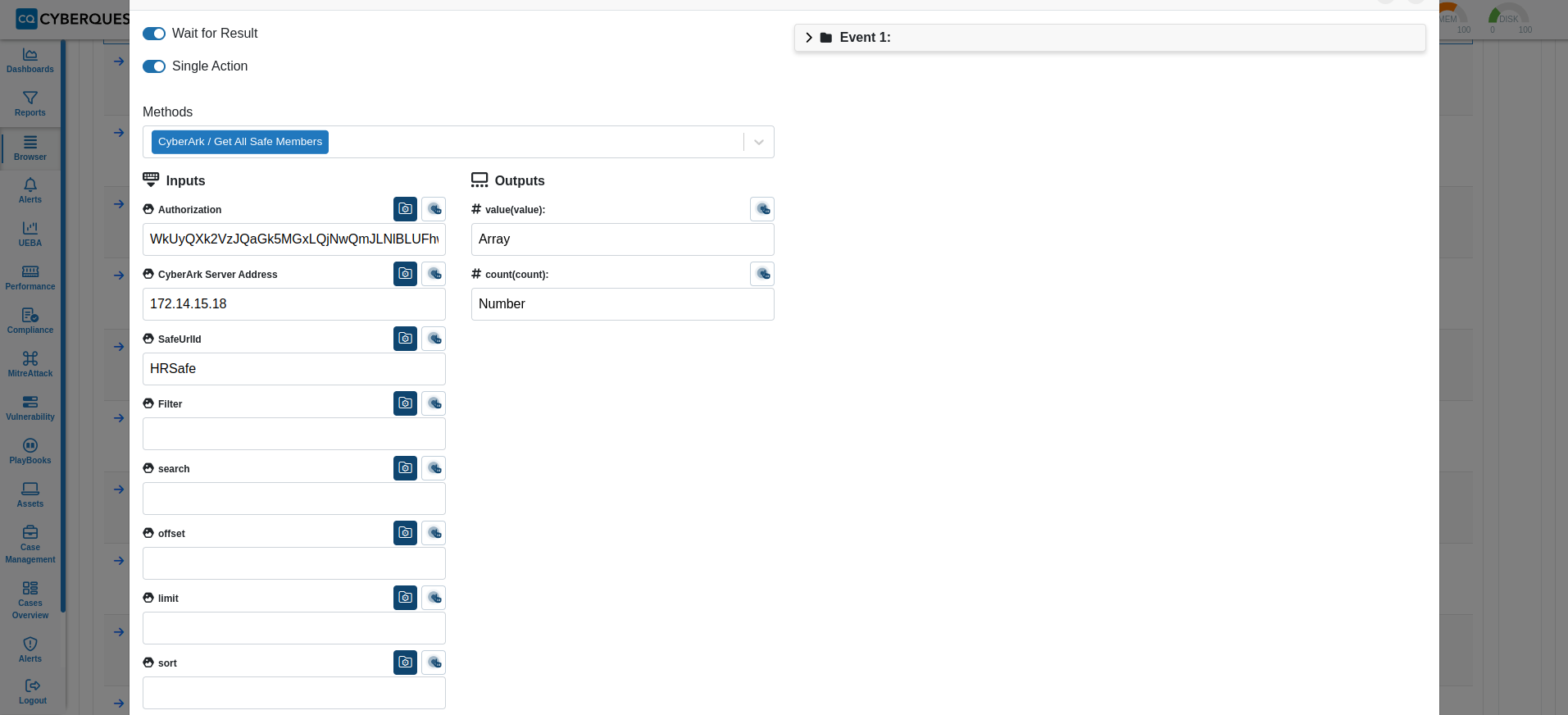Screen dimensions: 1568x715
Task: Click the cloud icon for Authorization
Action: pyautogui.click(x=434, y=209)
